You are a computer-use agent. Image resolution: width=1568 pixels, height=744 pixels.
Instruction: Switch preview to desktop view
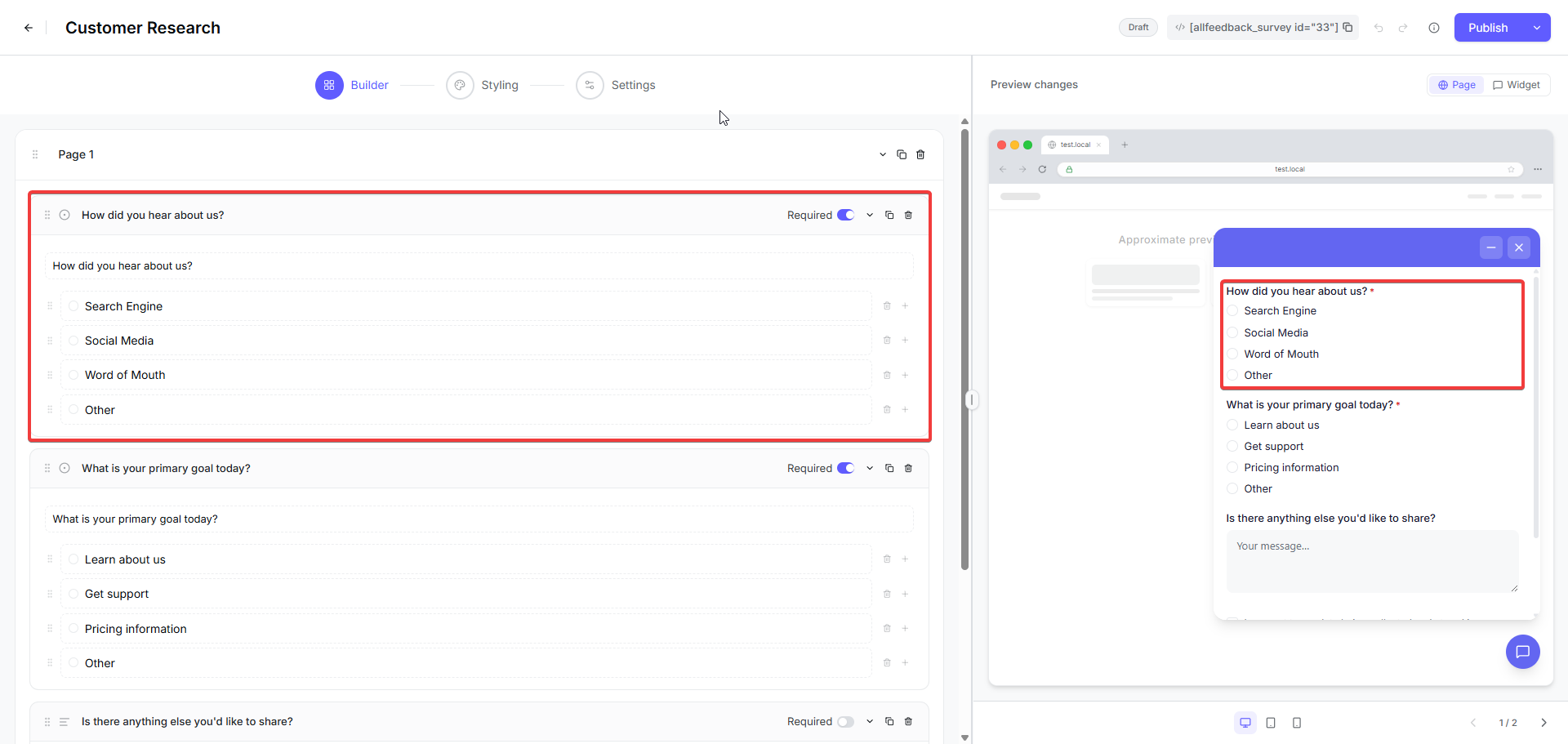[1245, 723]
